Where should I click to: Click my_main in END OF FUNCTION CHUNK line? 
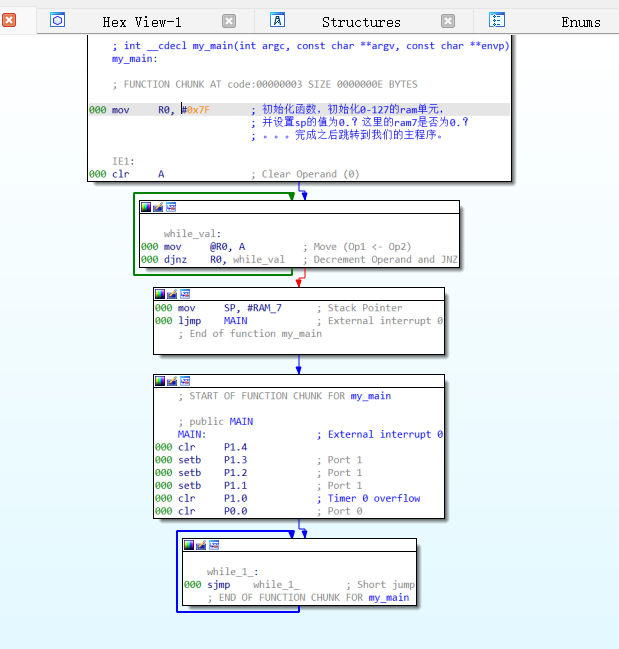(x=389, y=598)
